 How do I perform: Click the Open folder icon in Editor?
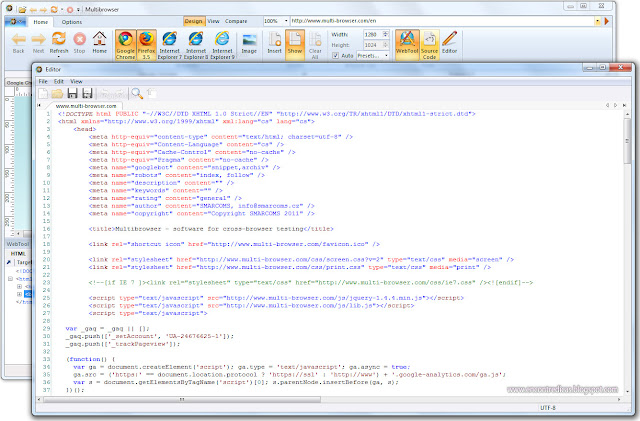[x=57, y=94]
